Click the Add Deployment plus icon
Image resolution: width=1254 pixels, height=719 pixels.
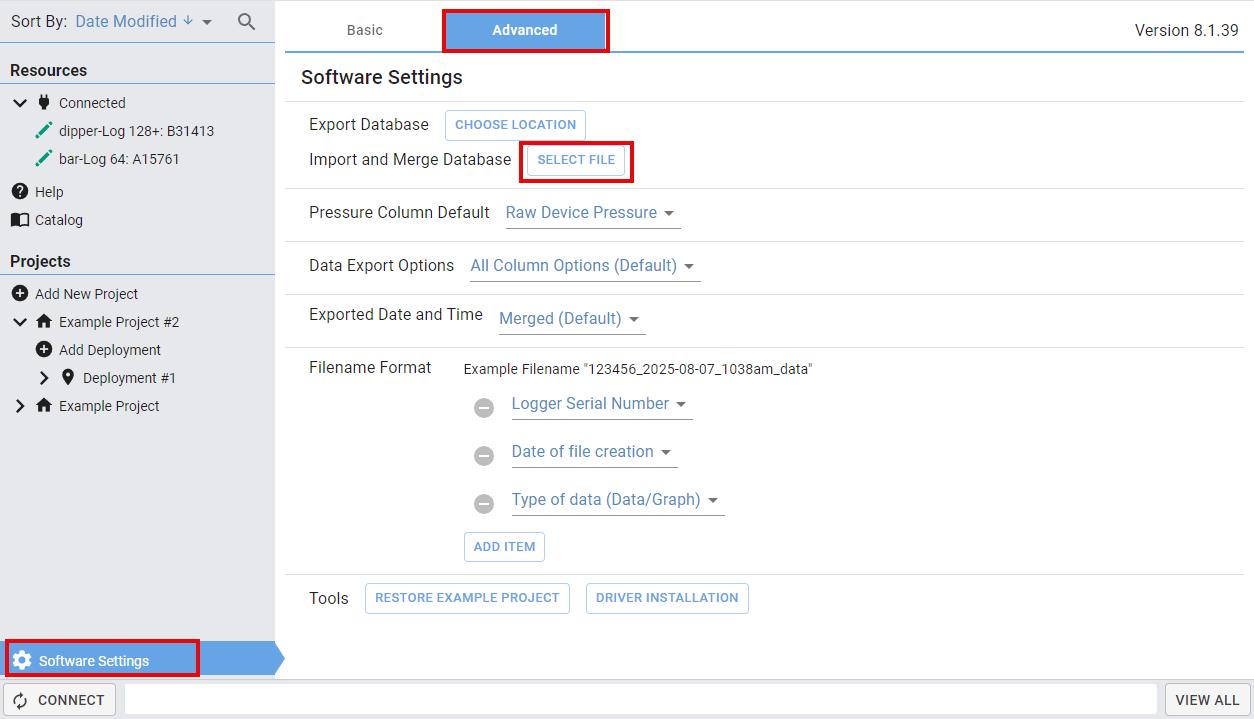tap(43, 349)
